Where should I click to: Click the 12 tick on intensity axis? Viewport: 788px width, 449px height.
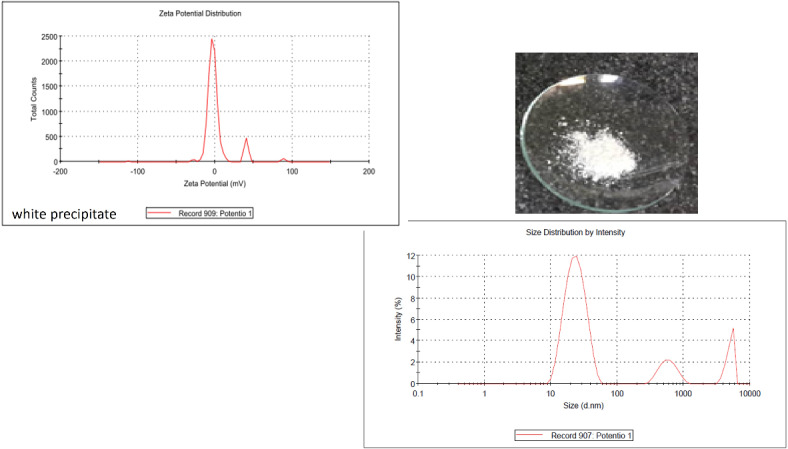410,255
